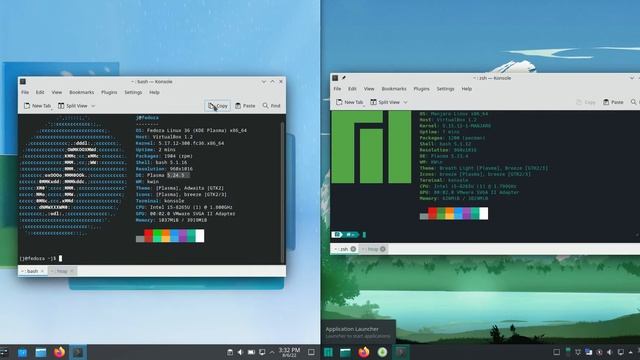Close the htop tab in Fedora Konsole

tap(72, 271)
